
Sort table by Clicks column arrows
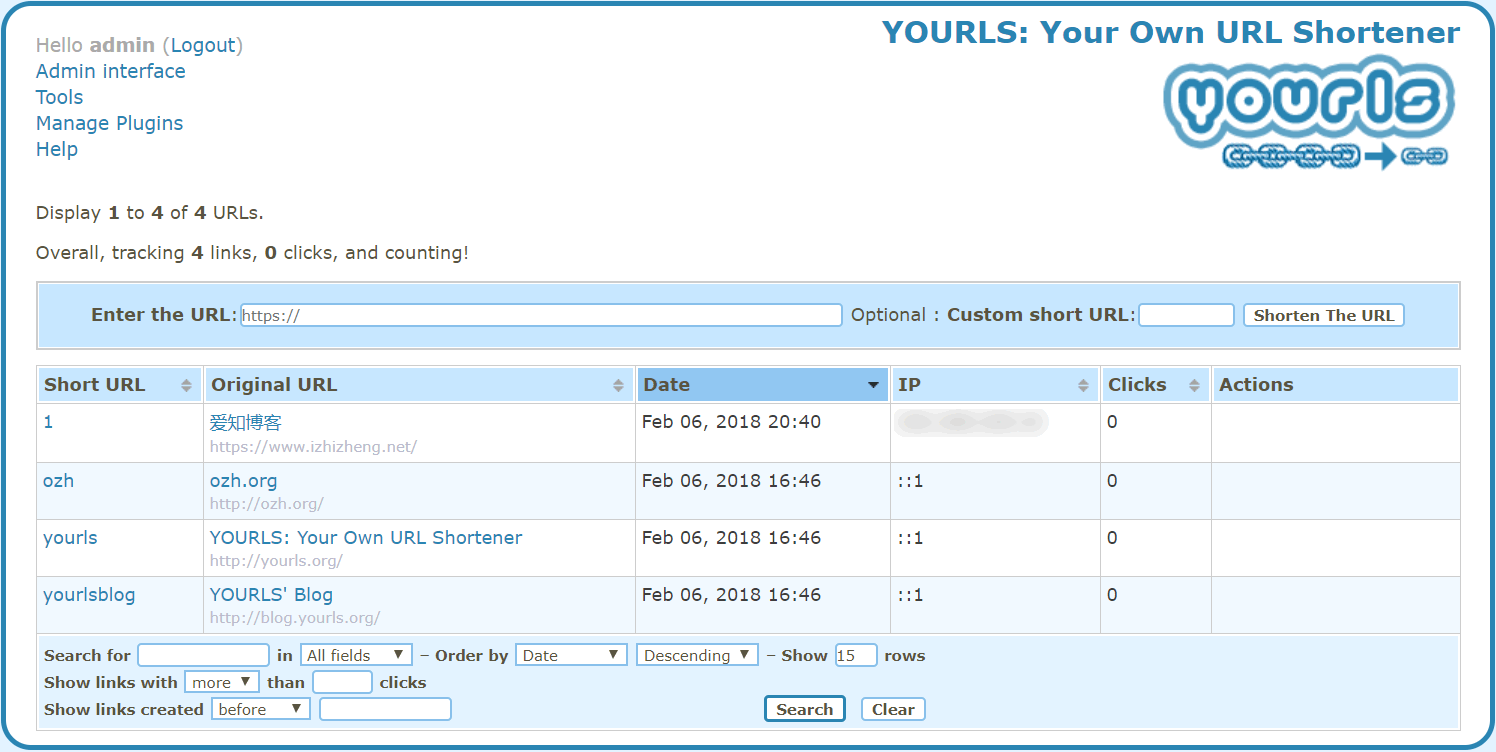tap(1194, 386)
